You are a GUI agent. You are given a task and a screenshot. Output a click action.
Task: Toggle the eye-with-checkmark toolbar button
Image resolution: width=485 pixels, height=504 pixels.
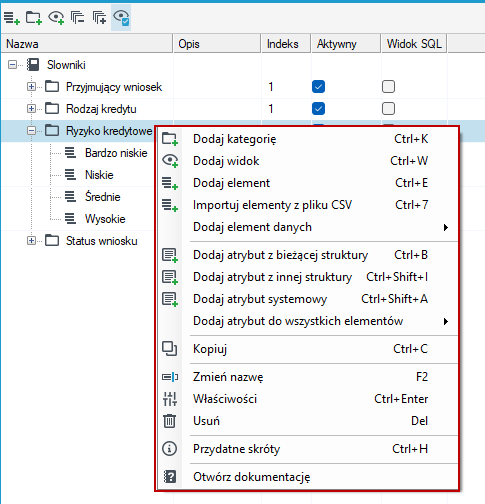coord(121,18)
